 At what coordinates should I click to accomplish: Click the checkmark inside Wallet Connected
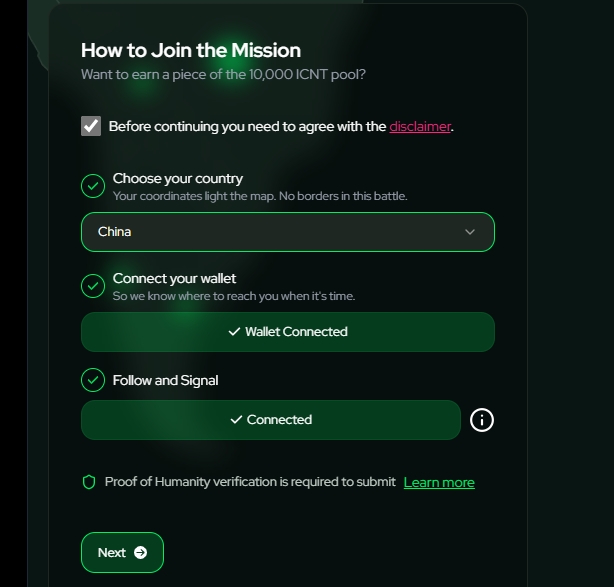click(234, 332)
